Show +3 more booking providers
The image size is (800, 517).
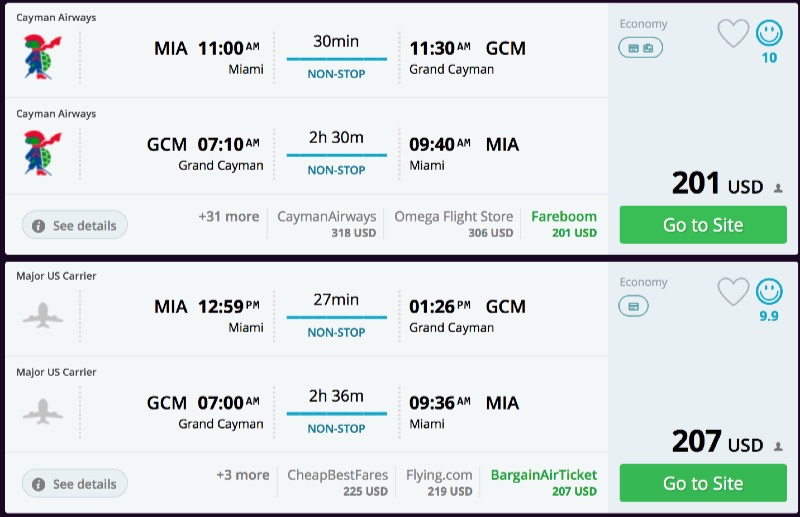242,475
